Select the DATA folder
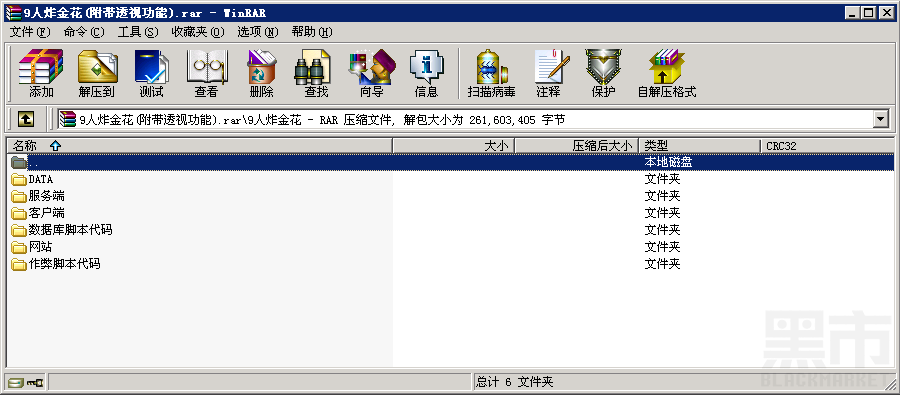900x395 pixels. point(32,180)
